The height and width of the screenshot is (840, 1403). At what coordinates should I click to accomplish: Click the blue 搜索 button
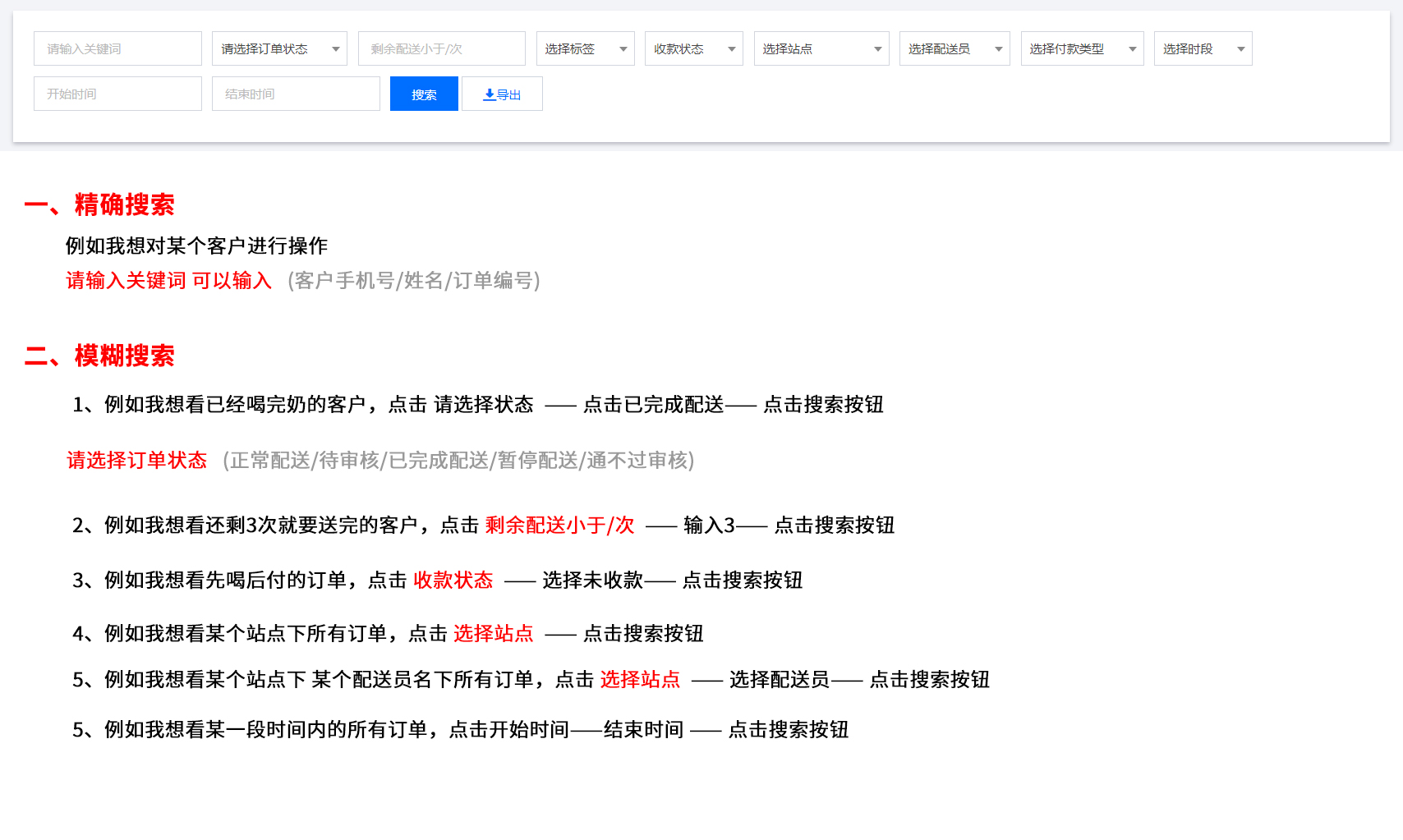[x=424, y=94]
